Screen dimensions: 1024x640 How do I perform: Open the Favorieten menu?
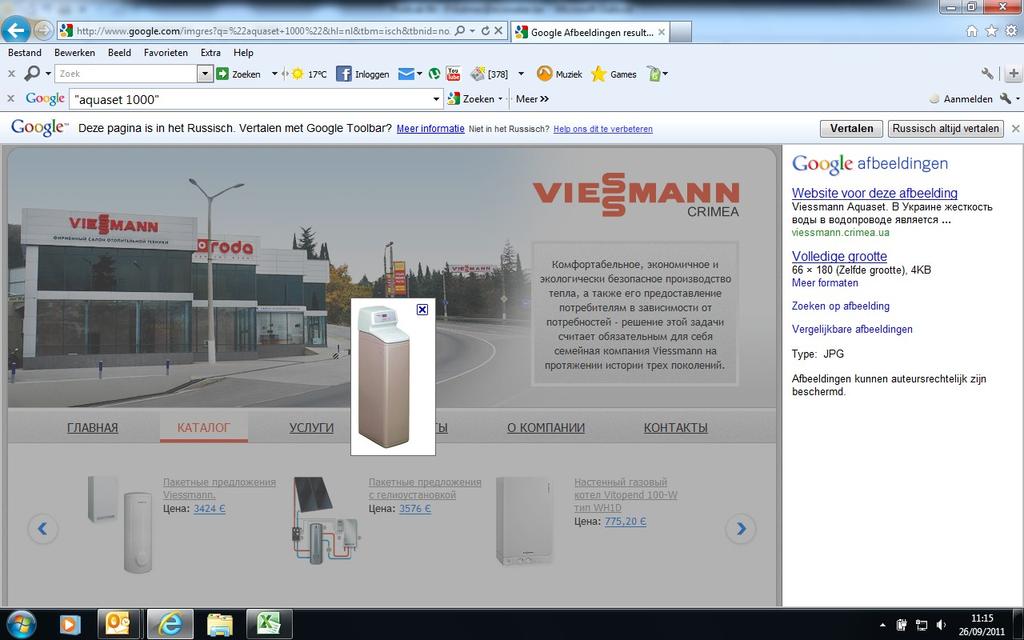point(166,53)
